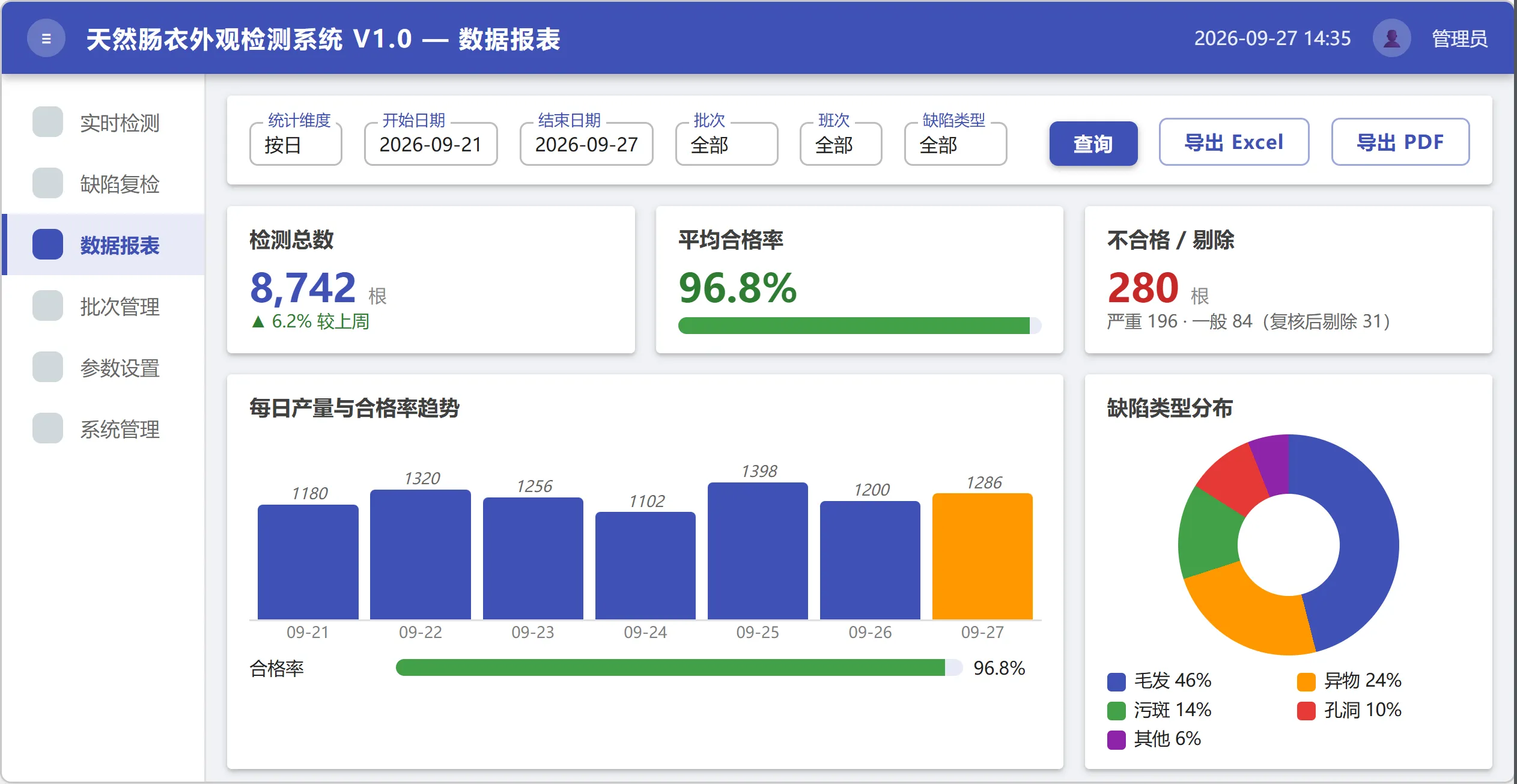Click the 污斑 14% green legend swatch
This screenshot has height=784, width=1517.
[x=1116, y=711]
